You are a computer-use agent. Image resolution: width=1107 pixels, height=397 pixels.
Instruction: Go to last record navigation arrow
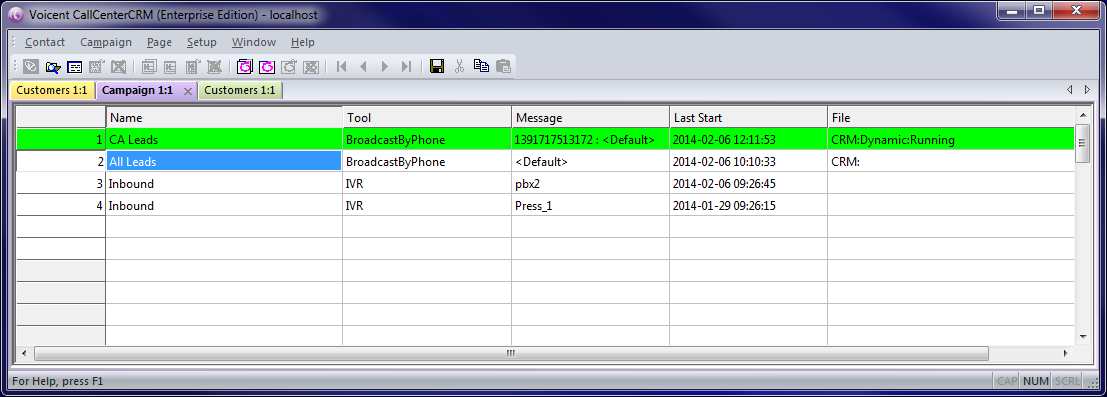point(406,66)
